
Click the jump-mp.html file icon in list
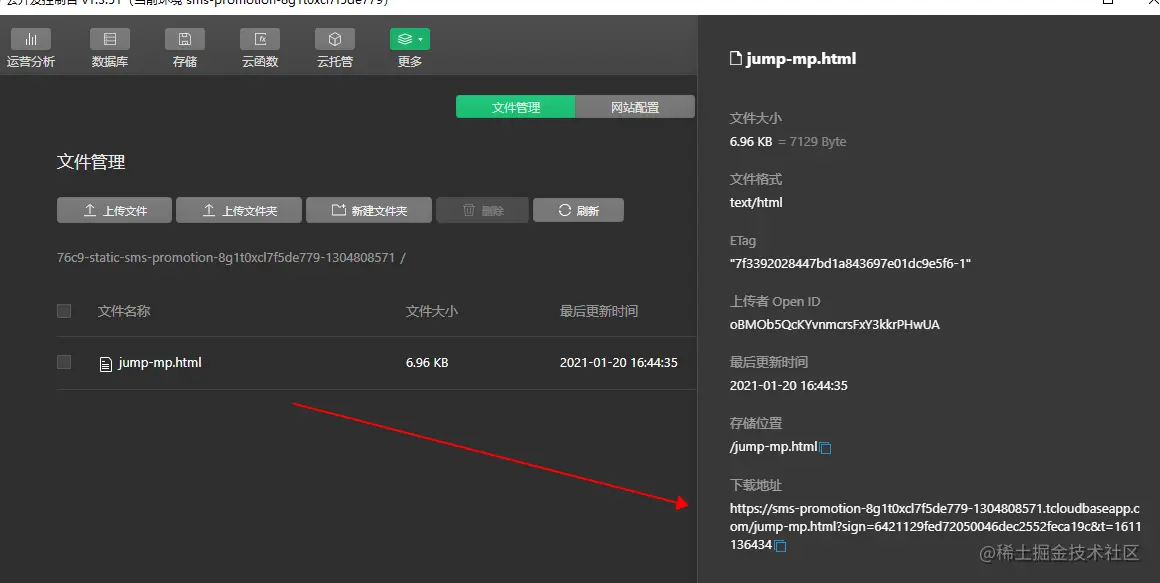coord(106,363)
